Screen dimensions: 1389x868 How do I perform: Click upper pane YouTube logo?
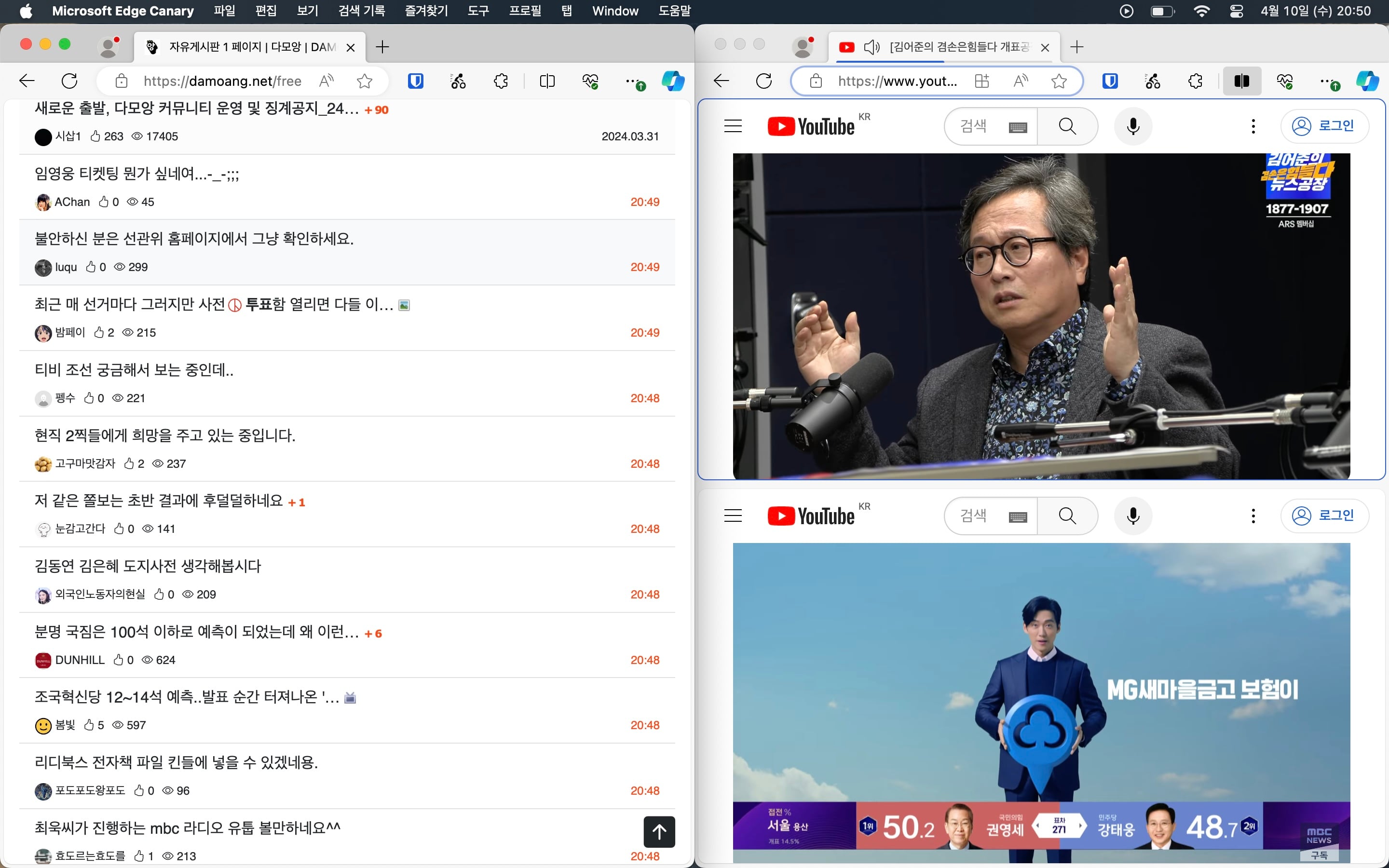click(811, 126)
